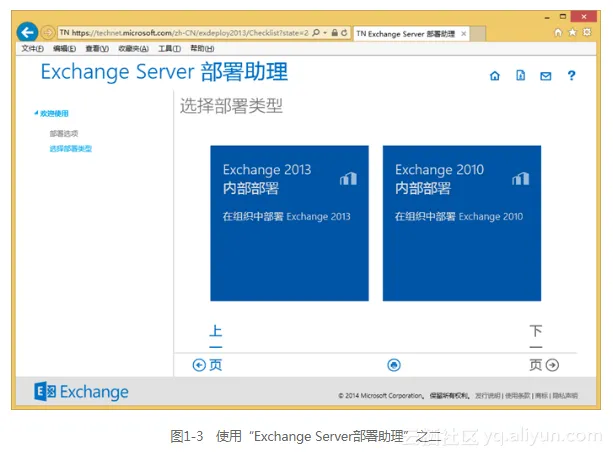This screenshot has height=457, width=613.
Task: Select the Exchange 2010 内部部署 tile
Action: pos(461,223)
